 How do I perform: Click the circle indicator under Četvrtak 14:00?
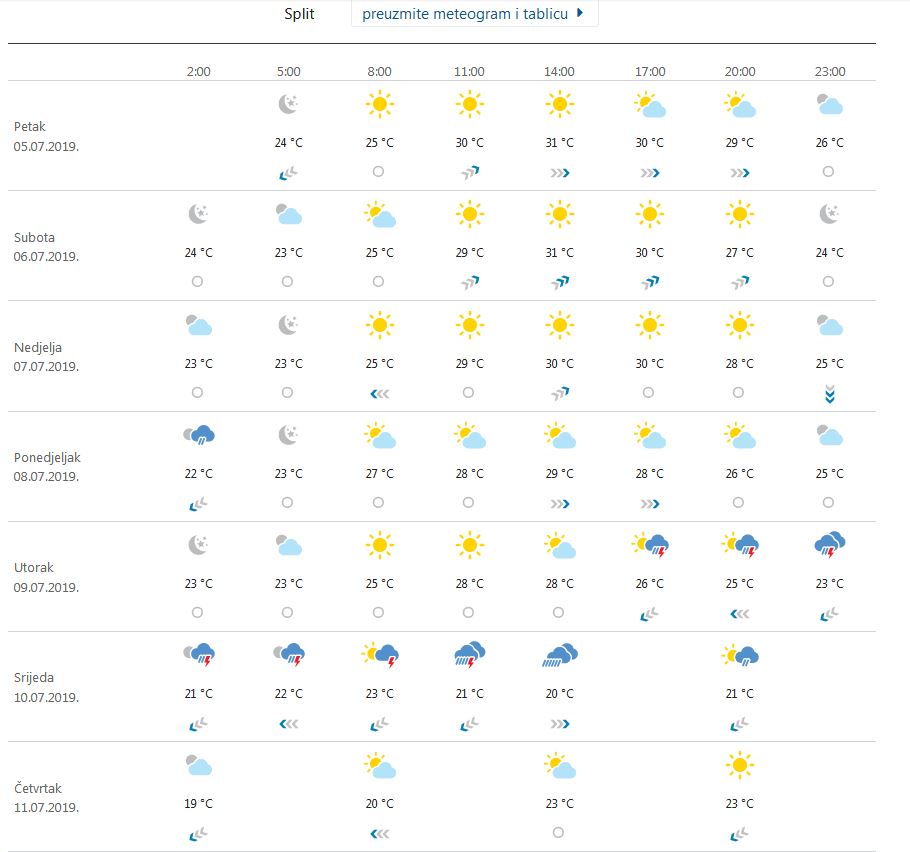pos(558,831)
